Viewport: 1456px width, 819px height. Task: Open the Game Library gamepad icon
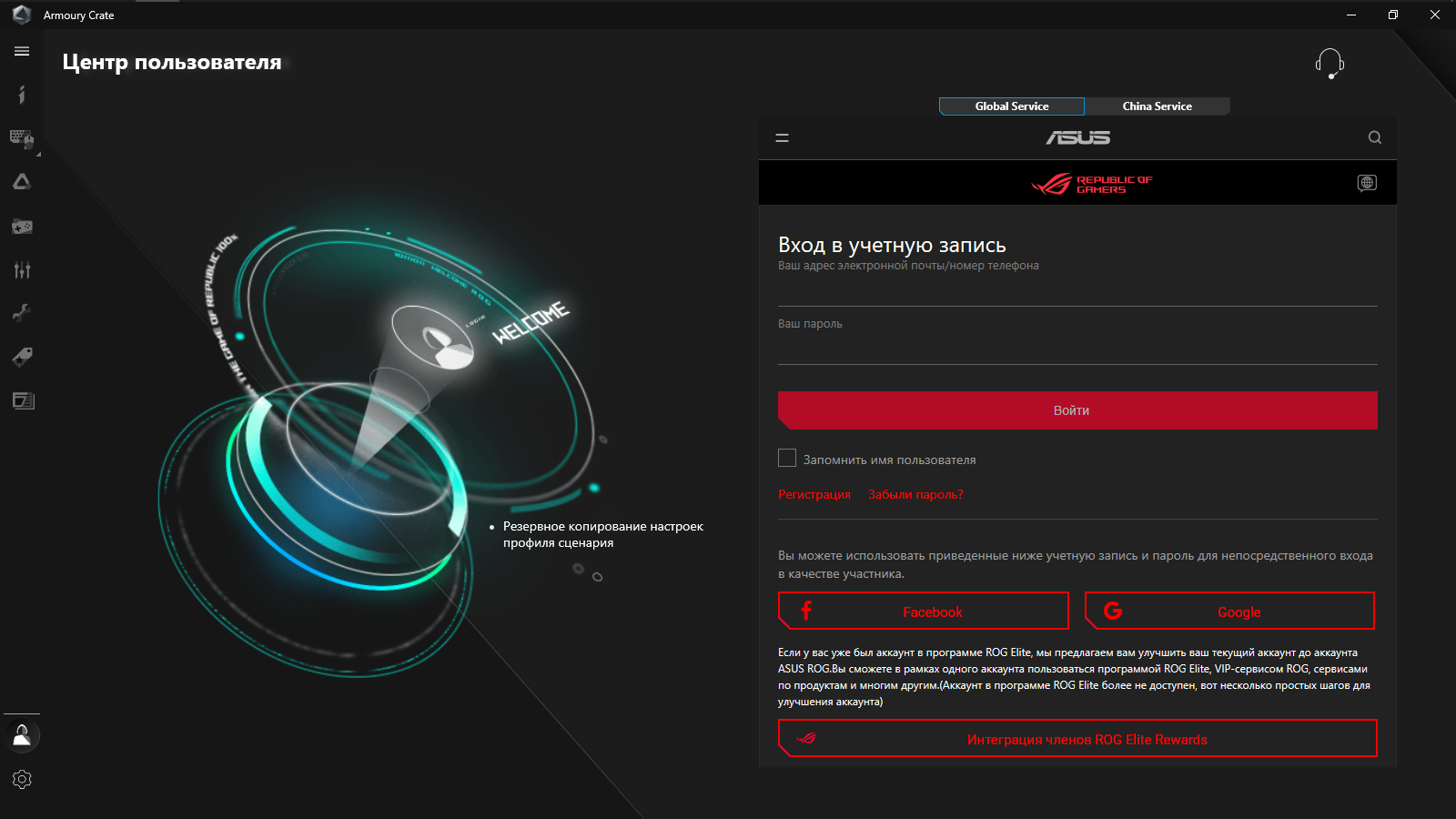pos(22,226)
